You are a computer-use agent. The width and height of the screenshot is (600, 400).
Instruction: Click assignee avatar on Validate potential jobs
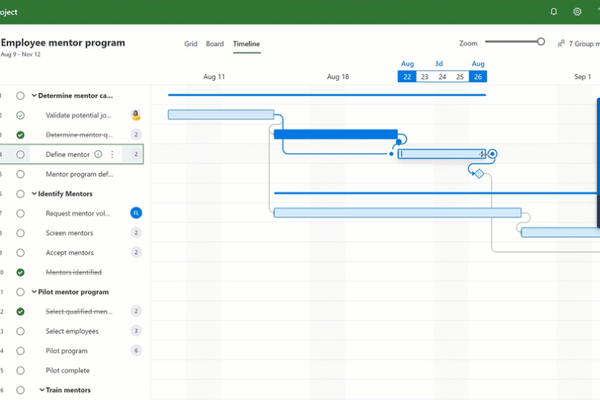click(x=136, y=115)
